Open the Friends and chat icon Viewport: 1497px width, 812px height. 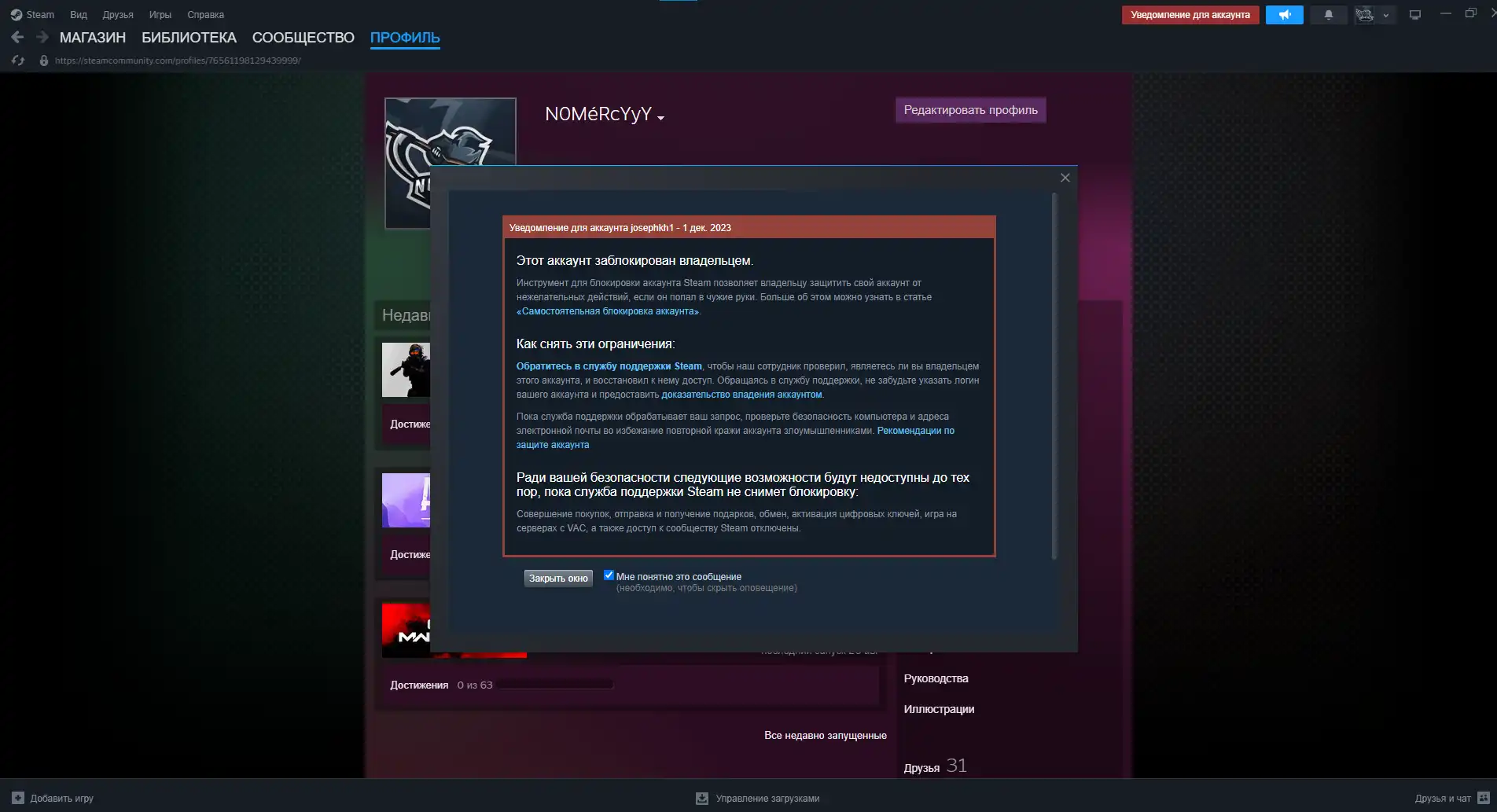click(1484, 798)
